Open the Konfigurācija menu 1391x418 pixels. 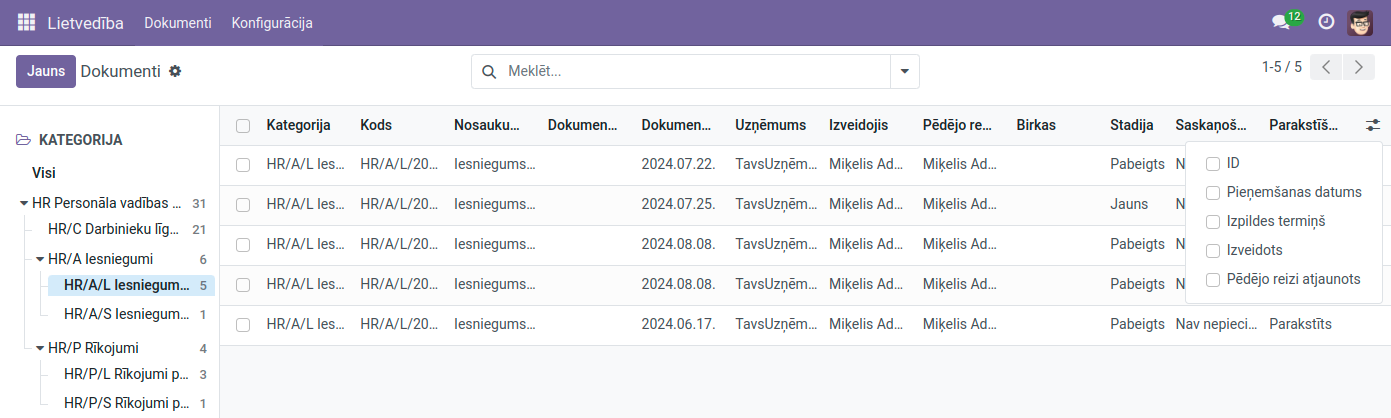(x=272, y=22)
